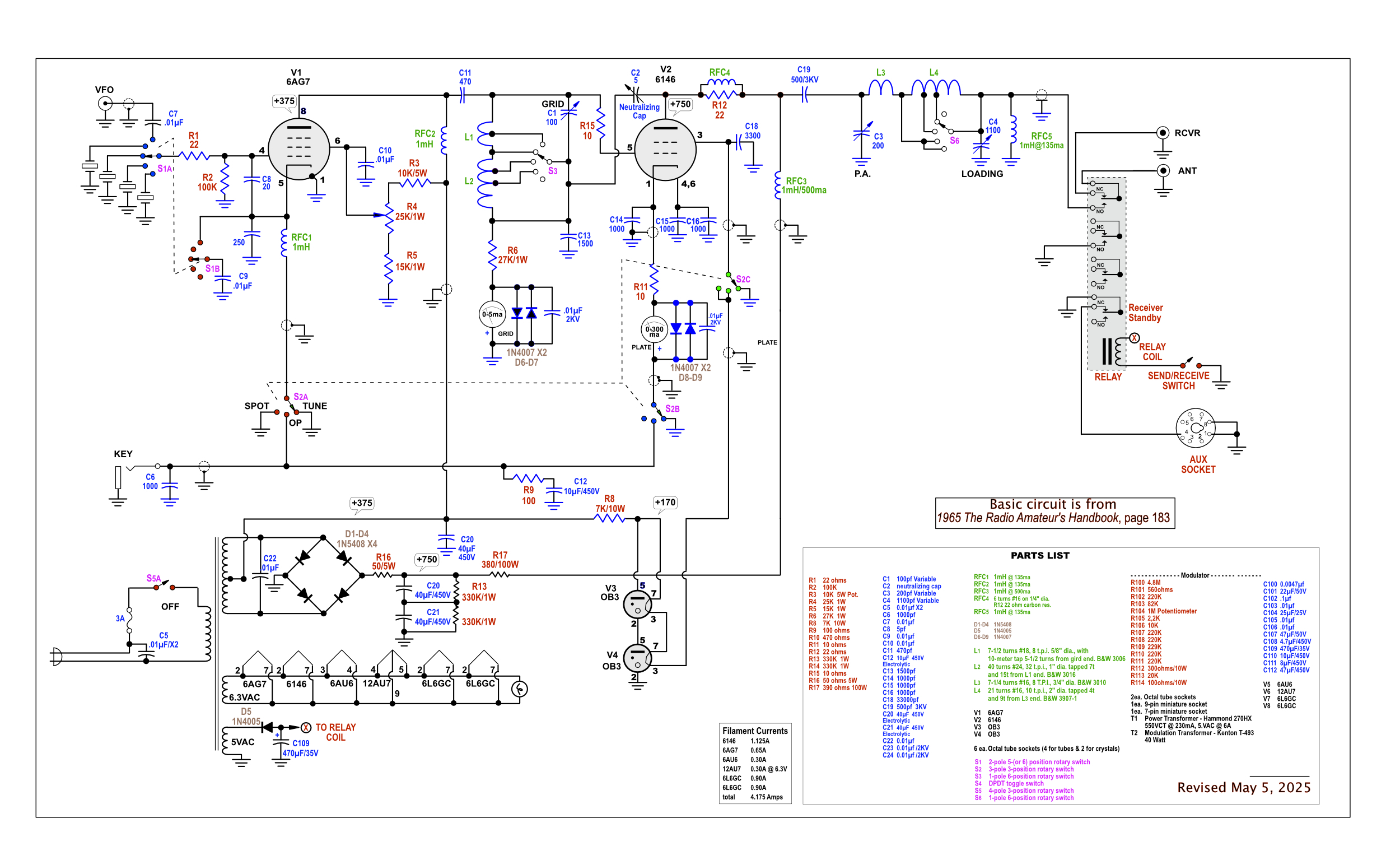The image size is (1400, 860).
Task: Click the LOADING label
Action: 982,174
